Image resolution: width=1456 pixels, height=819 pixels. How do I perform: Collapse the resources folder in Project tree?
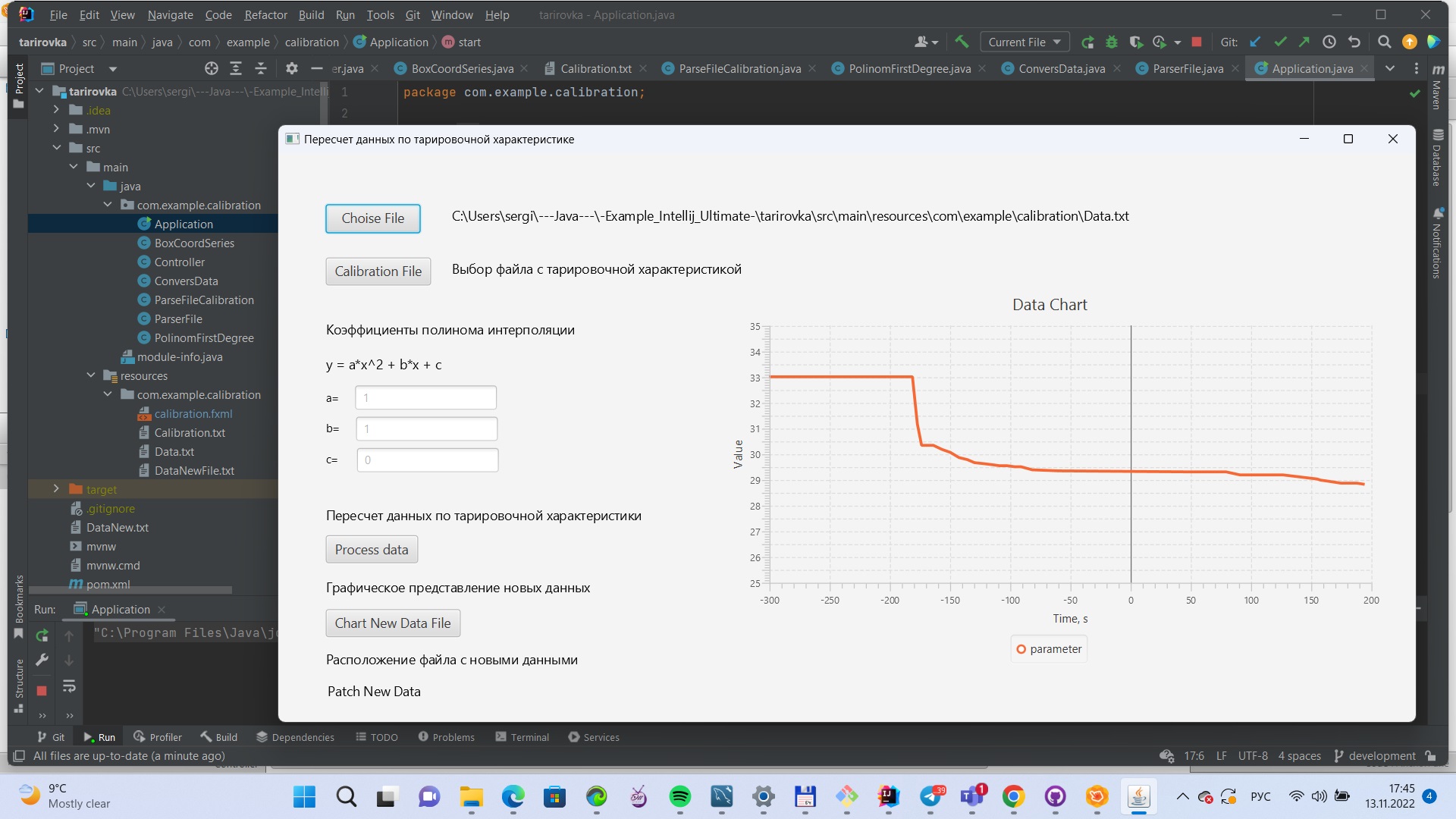[x=91, y=375]
